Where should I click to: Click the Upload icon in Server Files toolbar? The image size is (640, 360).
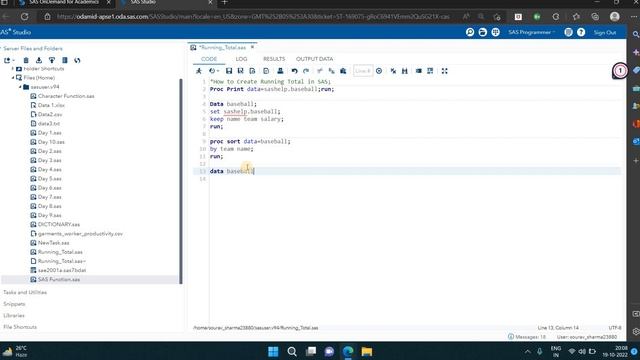click(x=52, y=60)
